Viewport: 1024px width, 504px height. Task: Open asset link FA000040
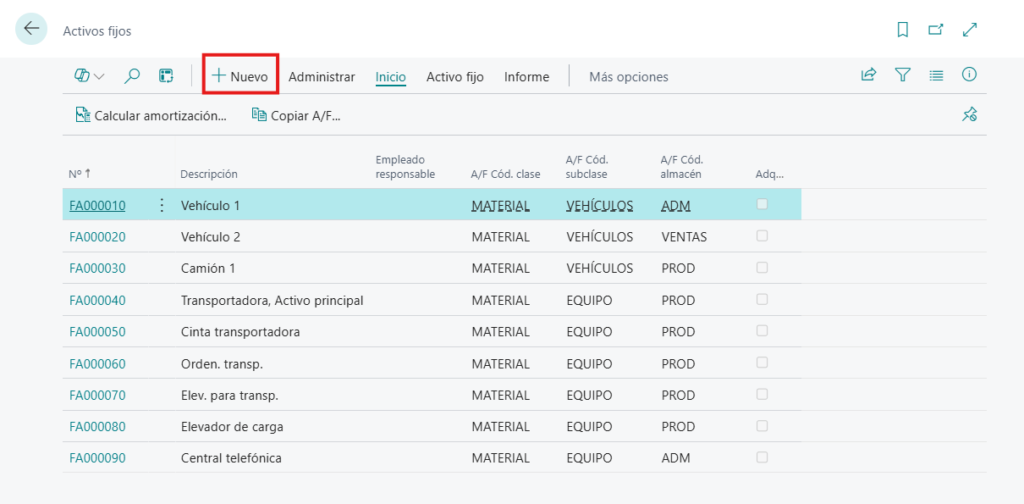click(97, 300)
